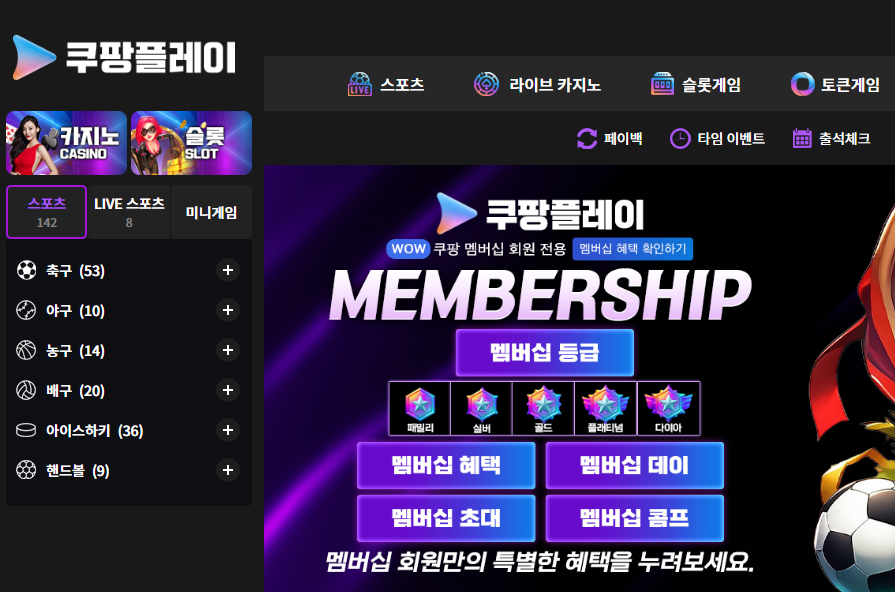Switch to the 미니게임 tab

pos(211,212)
